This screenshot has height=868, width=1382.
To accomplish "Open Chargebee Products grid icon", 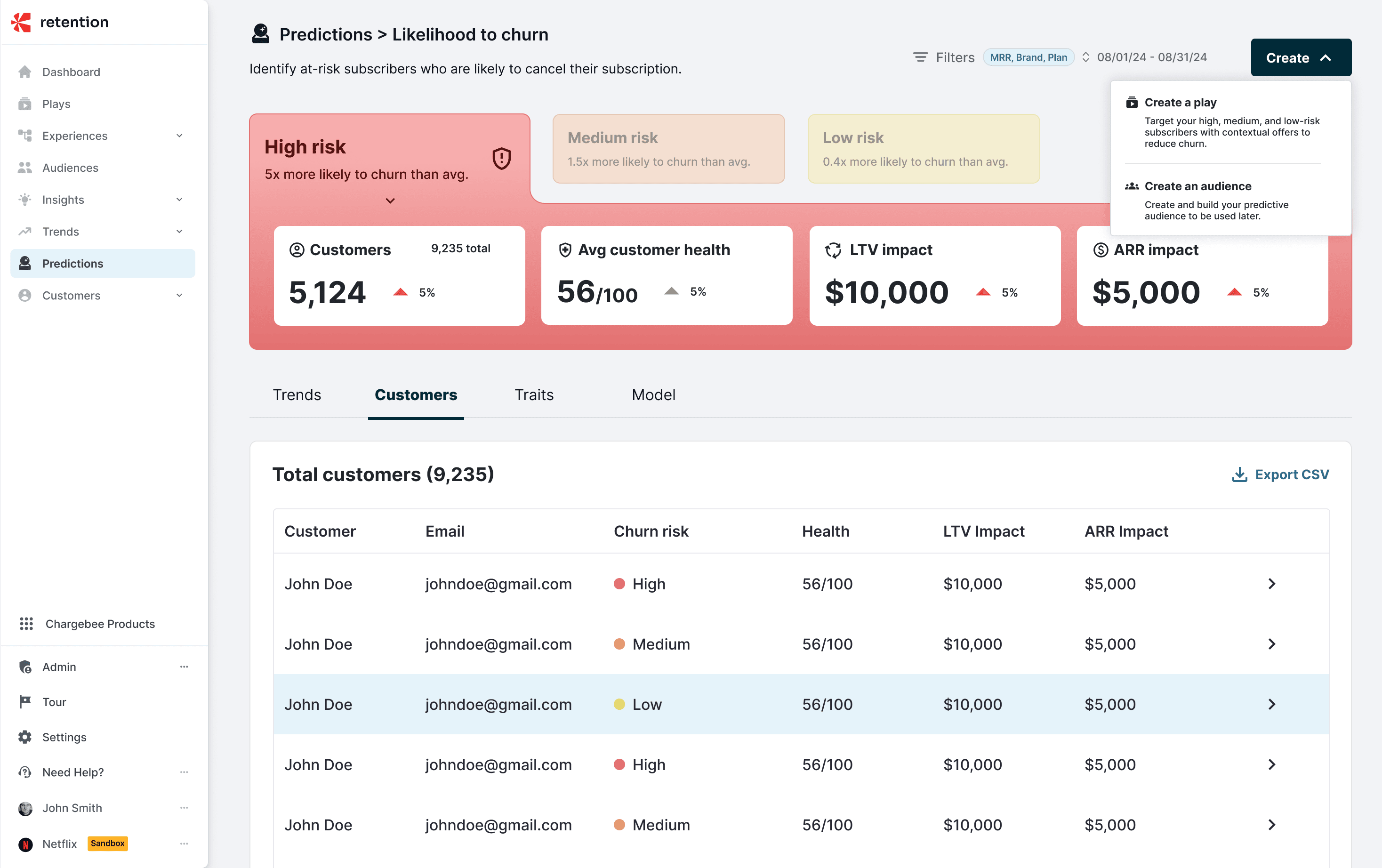I will tap(26, 623).
